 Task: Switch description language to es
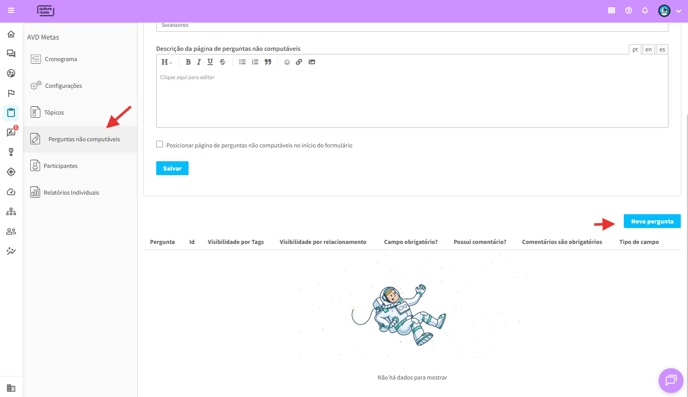662,50
